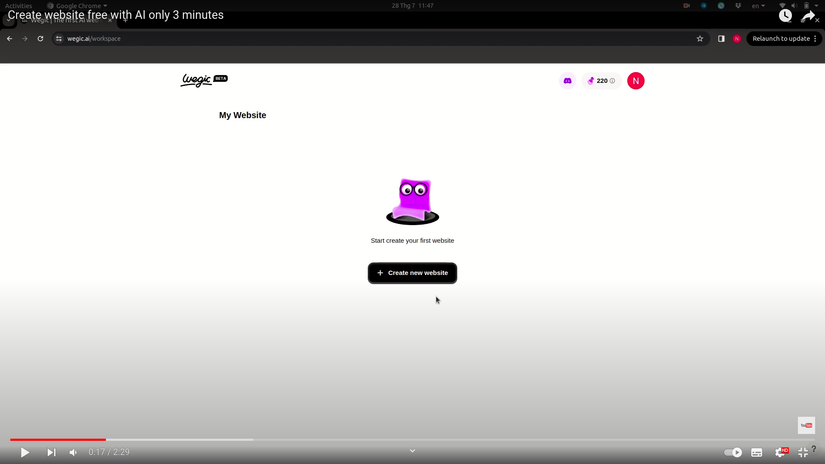This screenshot has width=825, height=464.
Task: Open Activities overview
Action: (18, 5)
